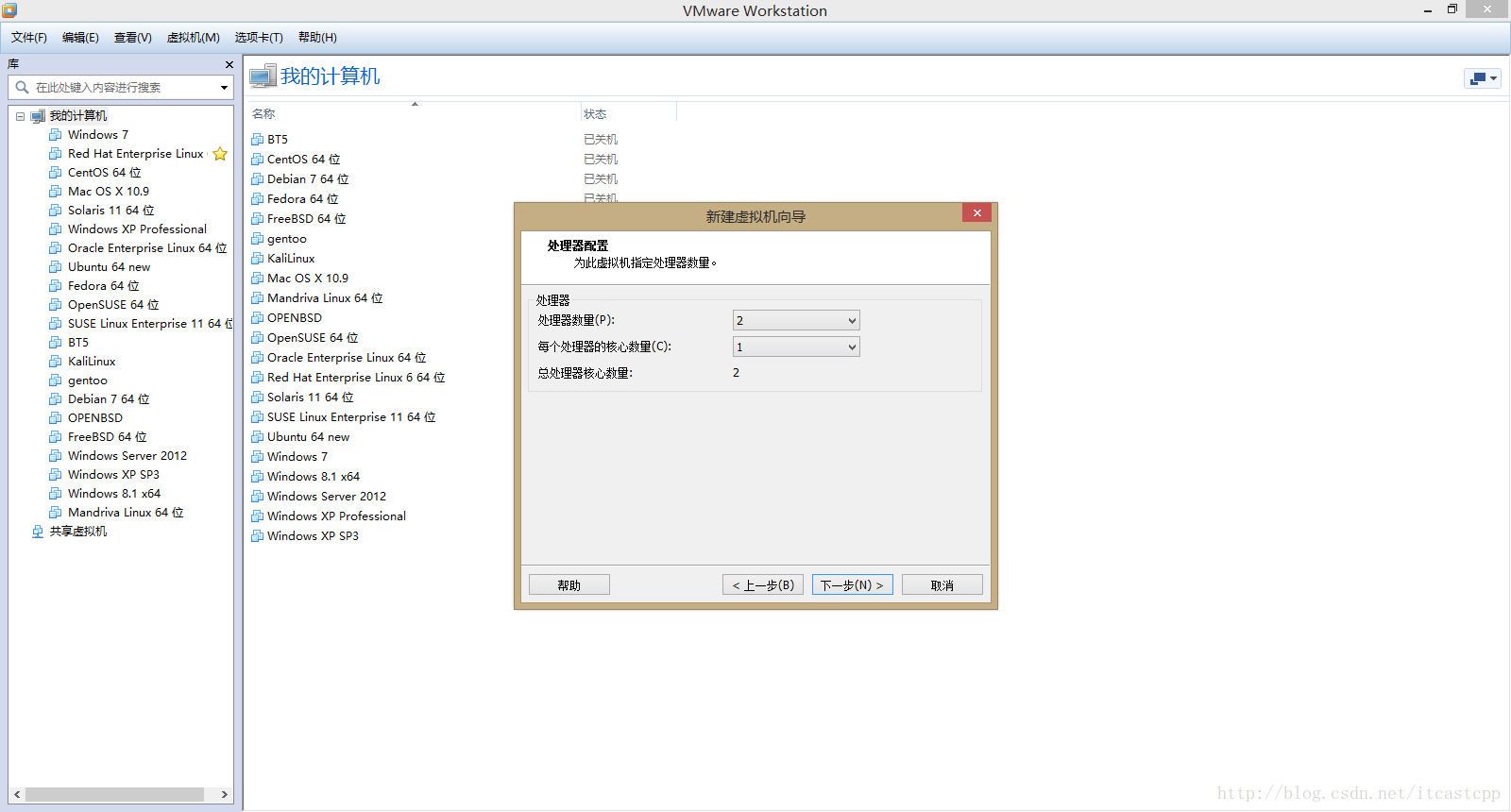The height and width of the screenshot is (812, 1511).
Task: Close the 新建虚拟机向导 dialog
Action: point(977,212)
